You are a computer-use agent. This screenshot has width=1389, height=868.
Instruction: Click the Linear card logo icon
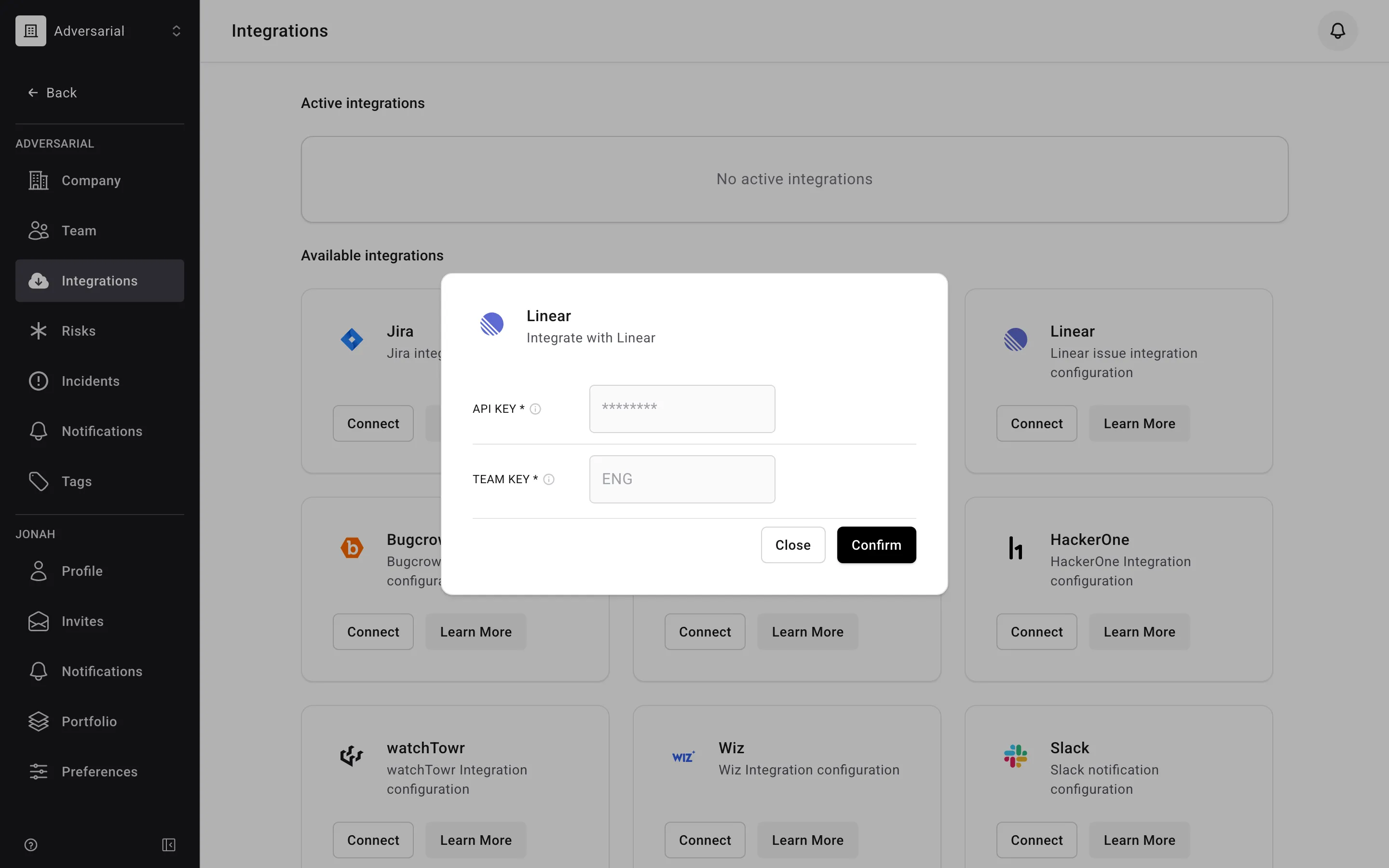point(1015,339)
